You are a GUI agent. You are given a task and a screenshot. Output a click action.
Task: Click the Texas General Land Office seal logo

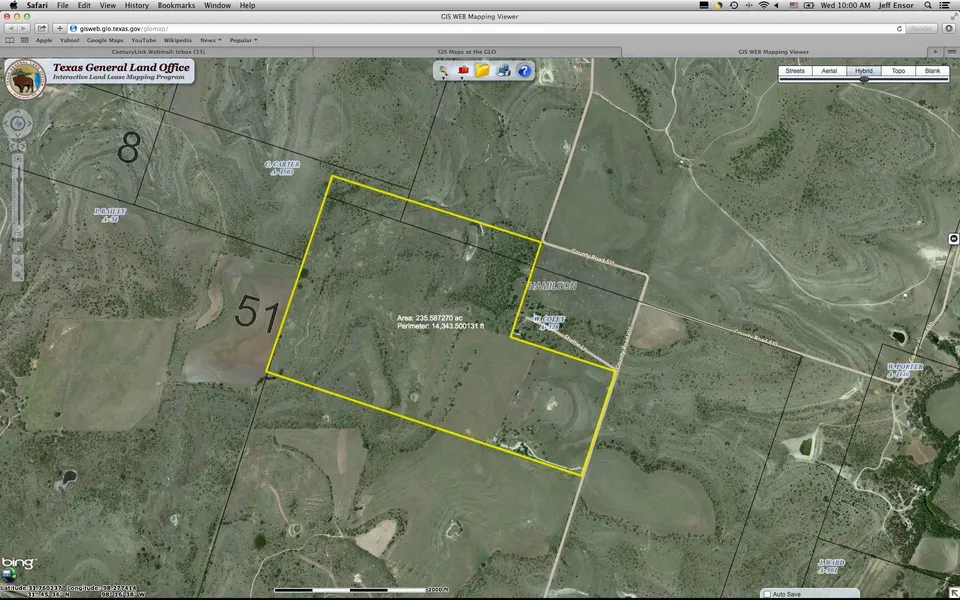coord(25,79)
